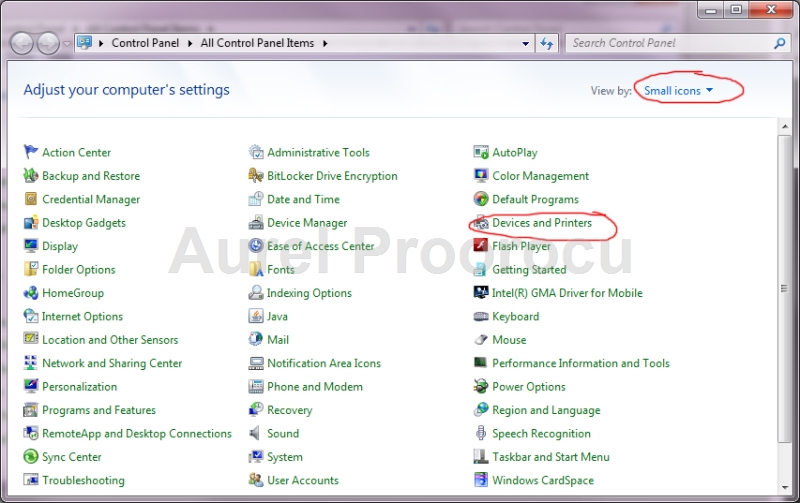Open Notification Area Icons link
Image resolution: width=800 pixels, height=503 pixels.
[x=324, y=363]
